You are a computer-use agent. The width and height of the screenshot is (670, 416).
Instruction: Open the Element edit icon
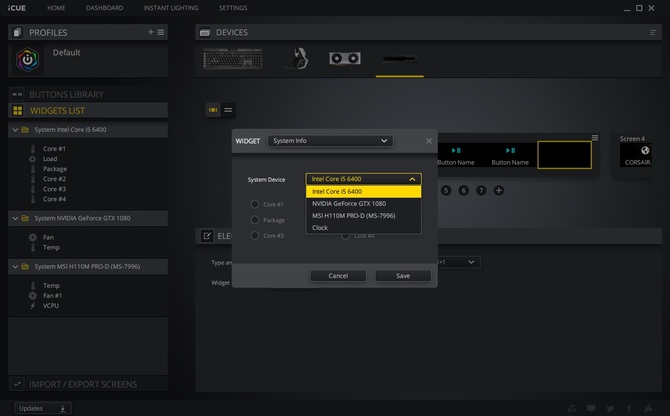(x=207, y=236)
